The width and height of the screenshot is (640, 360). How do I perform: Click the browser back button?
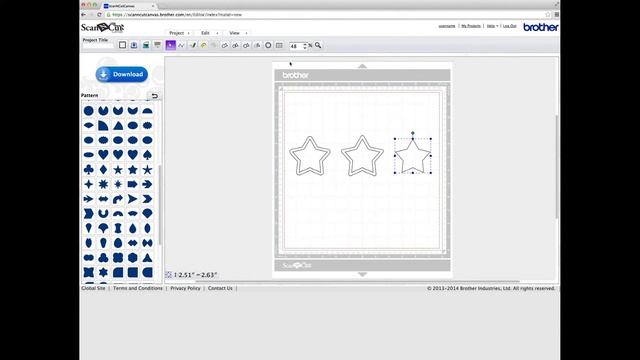[84, 15]
